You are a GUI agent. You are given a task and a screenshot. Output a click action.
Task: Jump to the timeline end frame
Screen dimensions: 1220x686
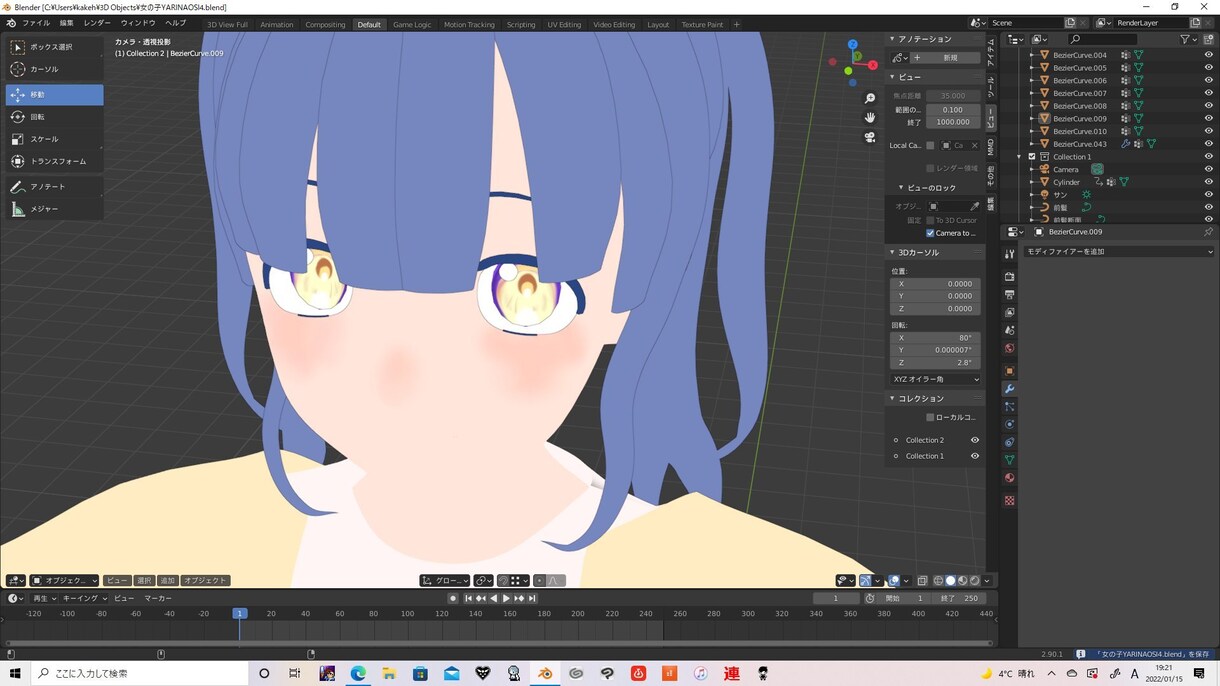532,598
